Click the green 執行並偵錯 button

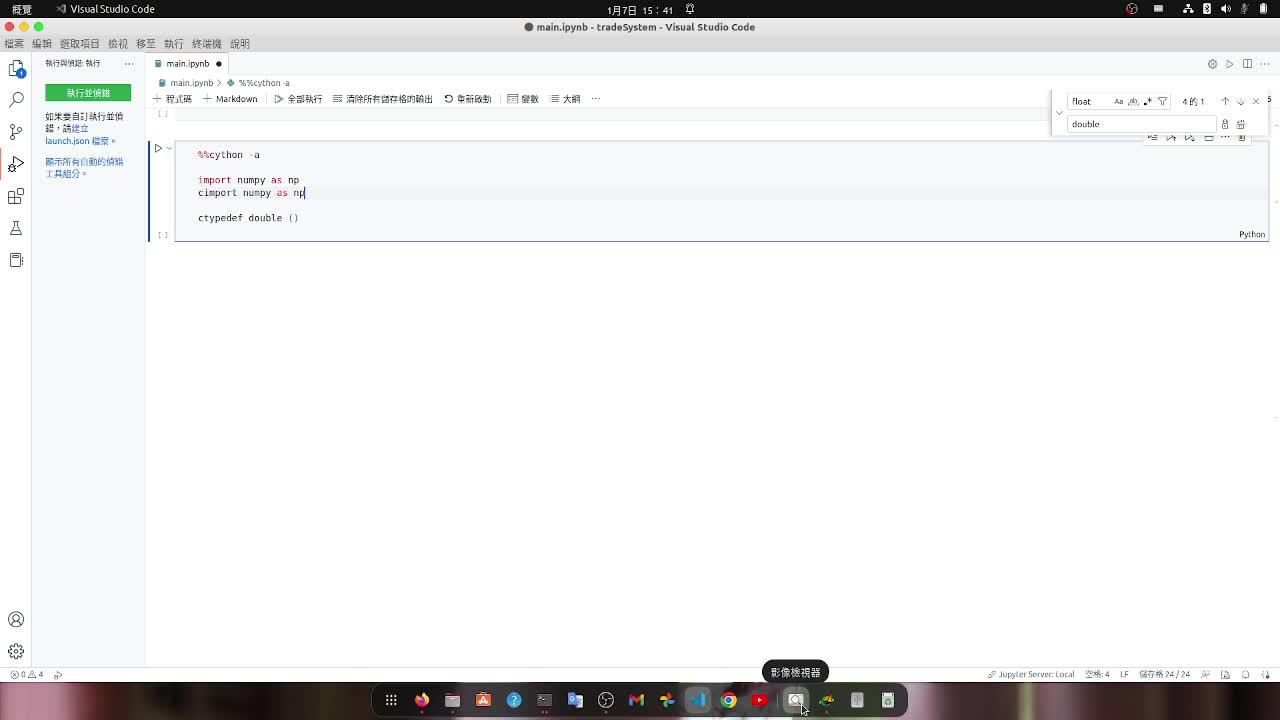point(88,93)
